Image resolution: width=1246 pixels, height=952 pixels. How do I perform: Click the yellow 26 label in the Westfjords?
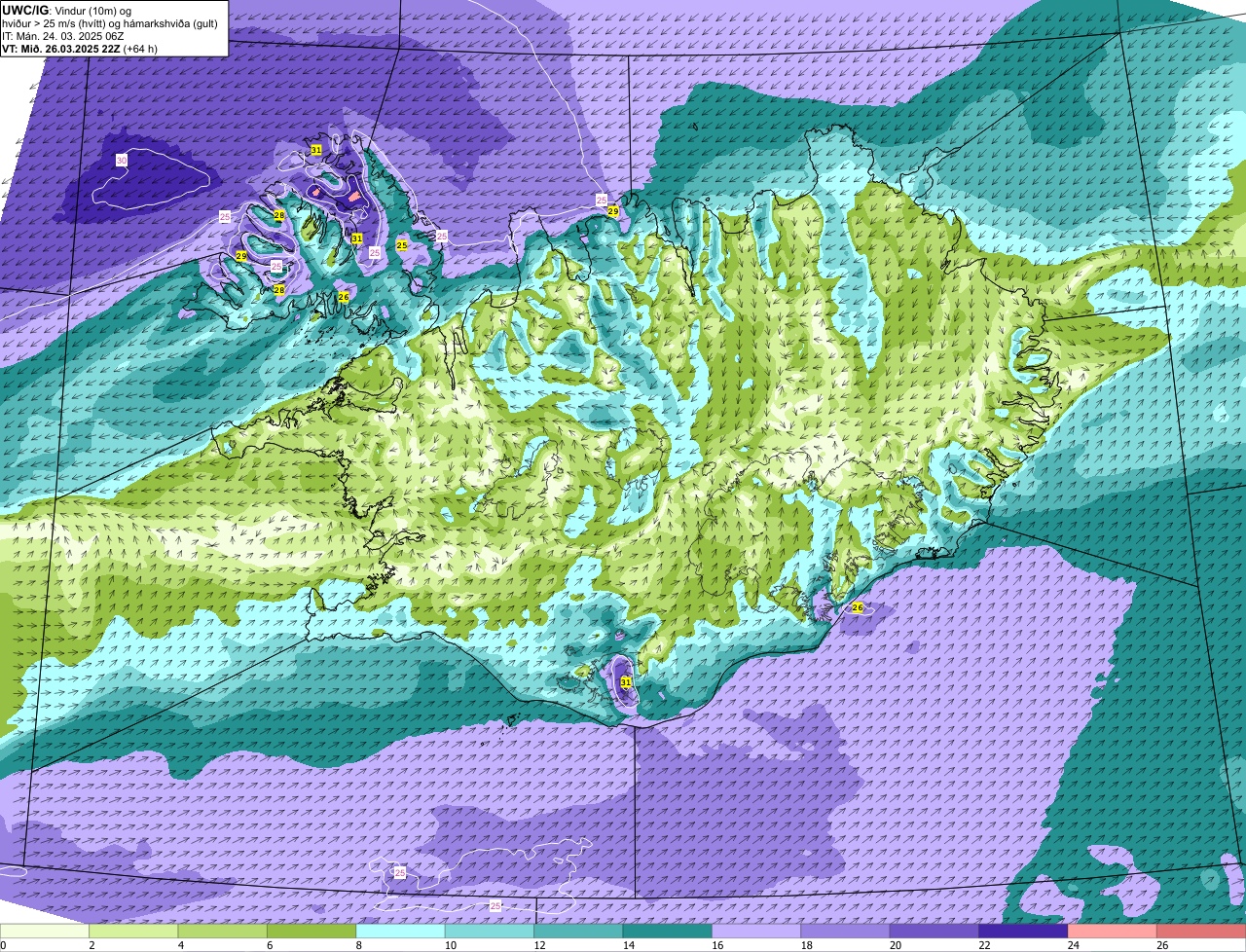[x=344, y=297]
